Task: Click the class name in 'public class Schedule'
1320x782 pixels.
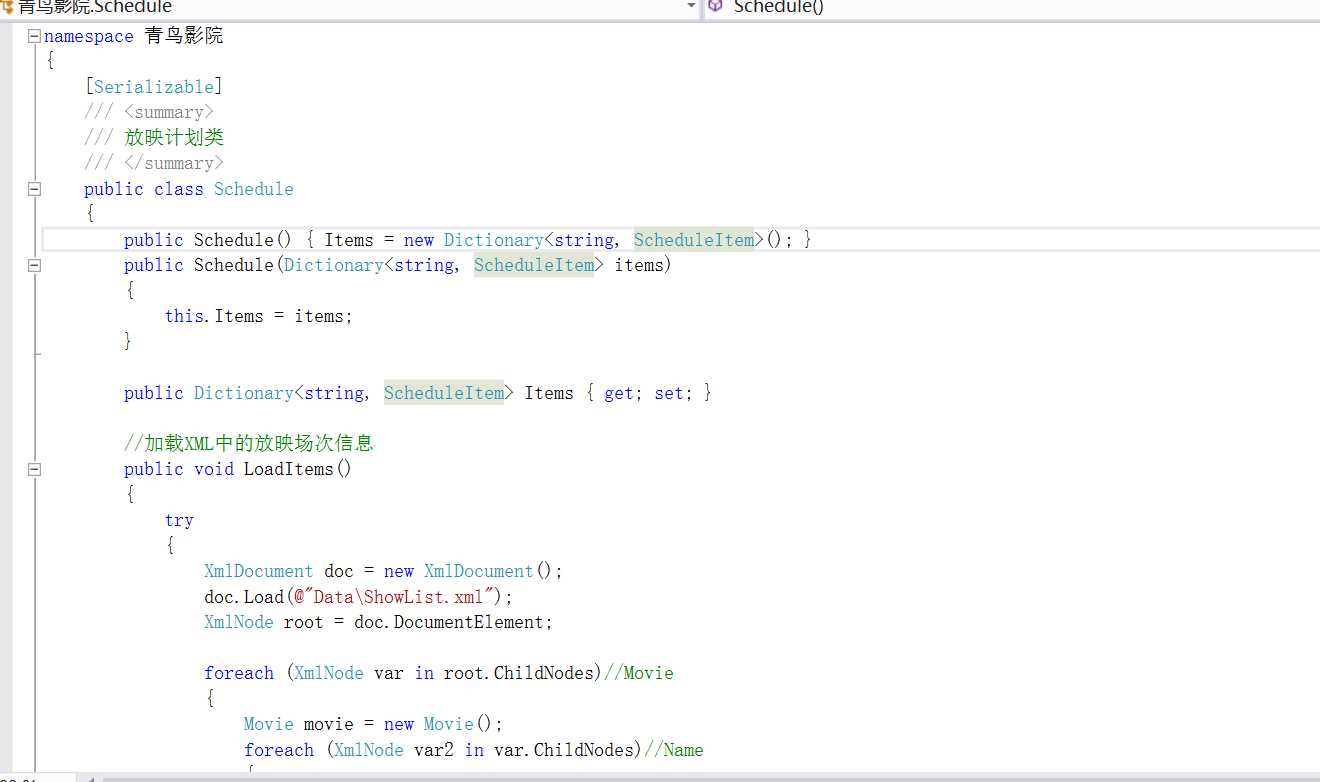Action: 254,189
